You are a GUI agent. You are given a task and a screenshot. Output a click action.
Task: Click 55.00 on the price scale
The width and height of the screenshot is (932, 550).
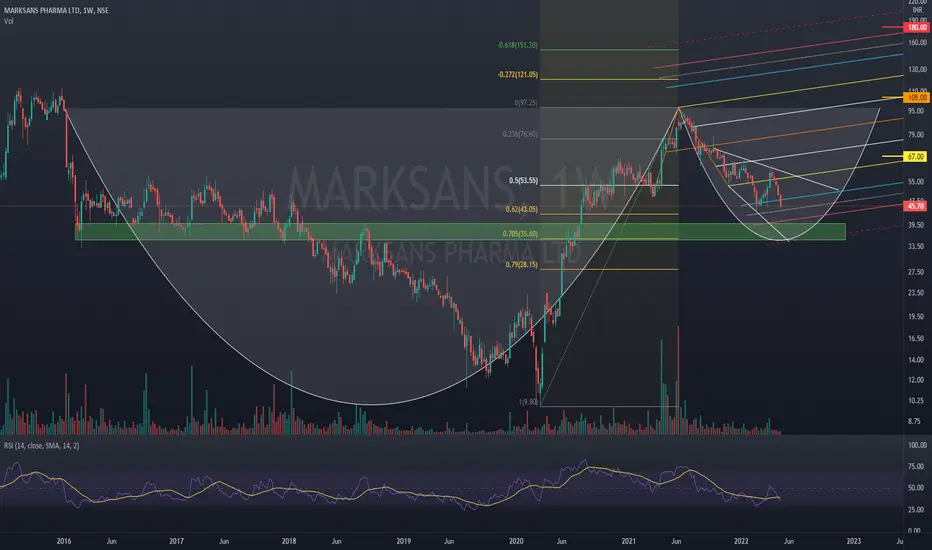pos(916,182)
